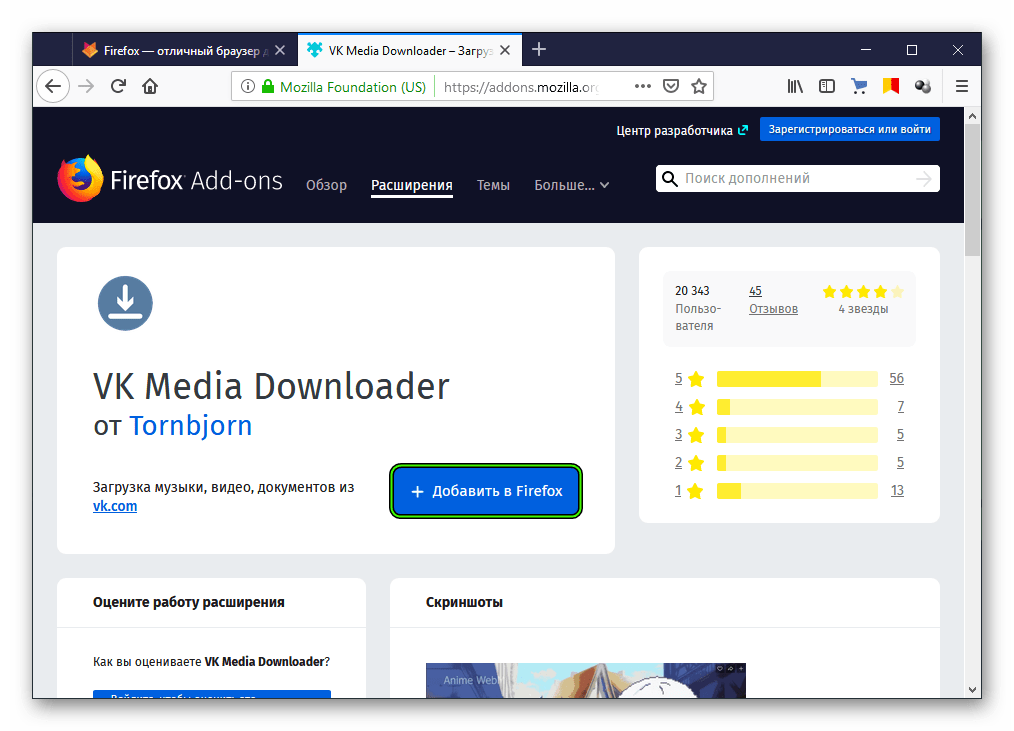
Task: Open the Расширения section
Action: [x=412, y=185]
